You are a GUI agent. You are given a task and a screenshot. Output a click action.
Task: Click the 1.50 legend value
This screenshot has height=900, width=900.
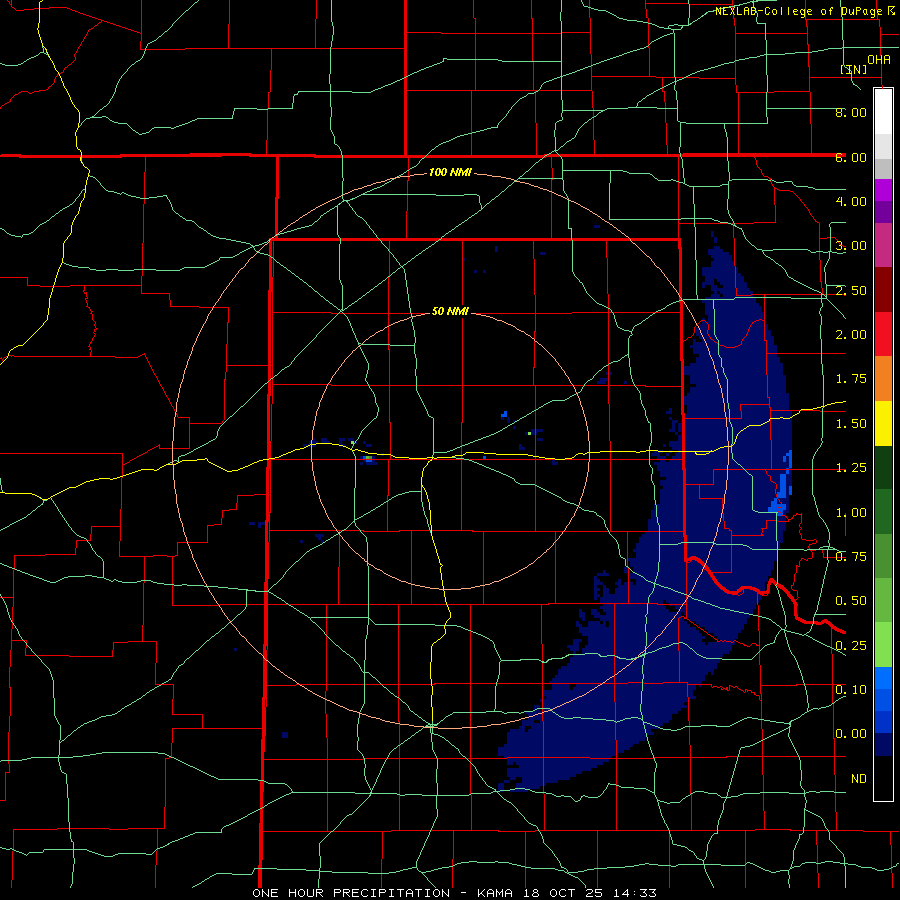click(x=851, y=424)
